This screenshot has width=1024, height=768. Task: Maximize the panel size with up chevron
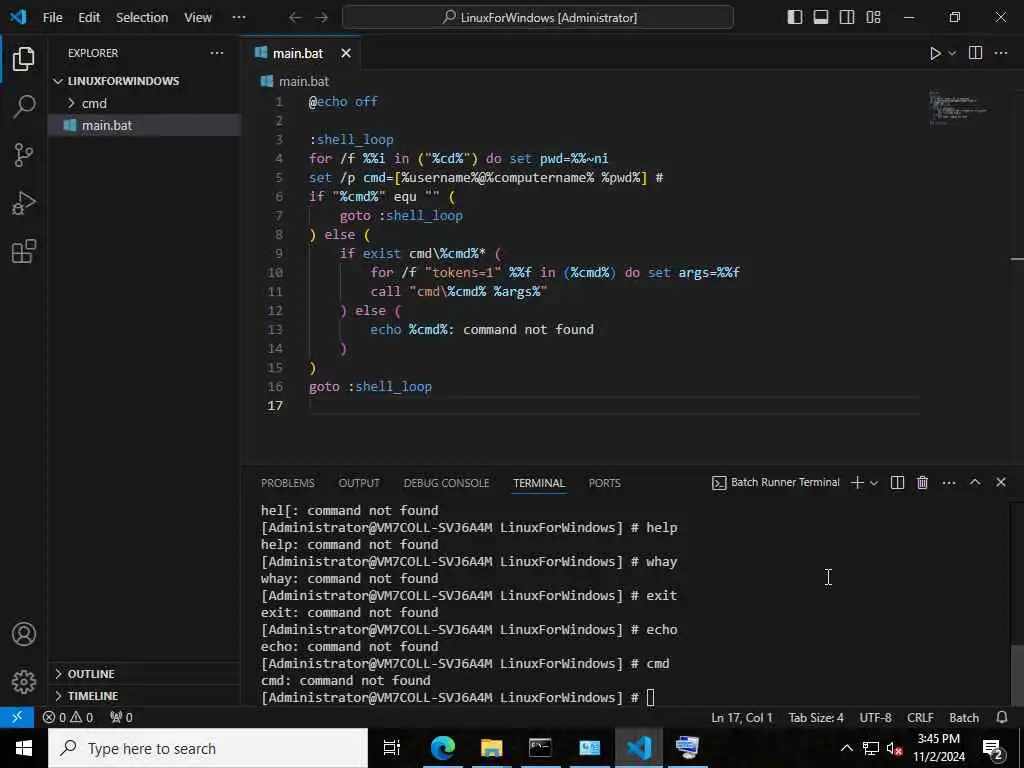tap(975, 482)
